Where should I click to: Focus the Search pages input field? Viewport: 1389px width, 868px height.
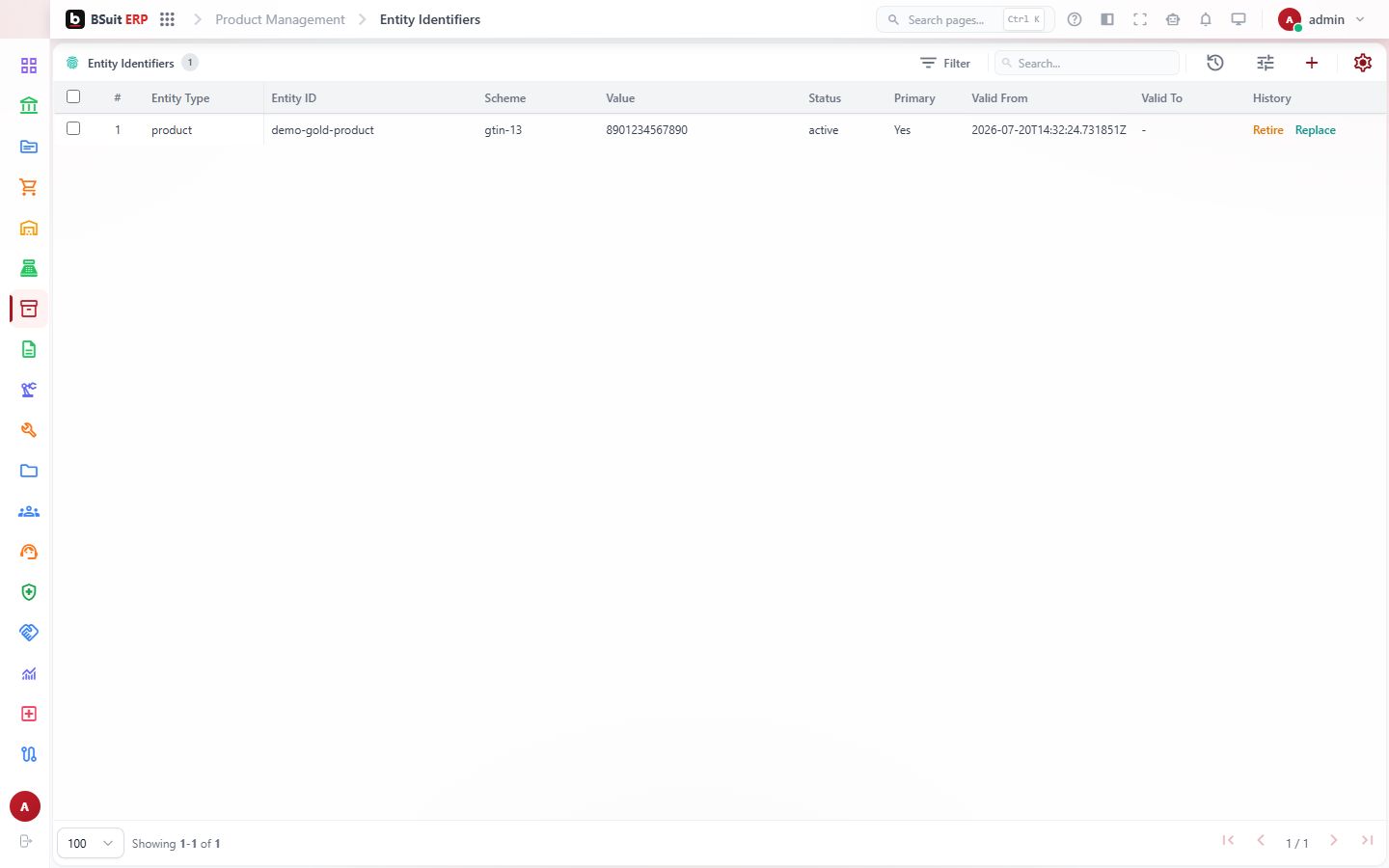tap(966, 19)
